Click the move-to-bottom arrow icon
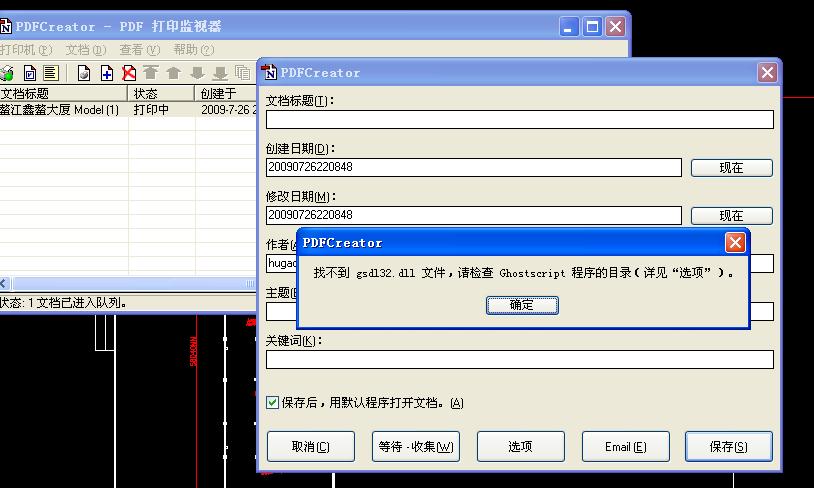This screenshot has width=814, height=488. point(220,73)
